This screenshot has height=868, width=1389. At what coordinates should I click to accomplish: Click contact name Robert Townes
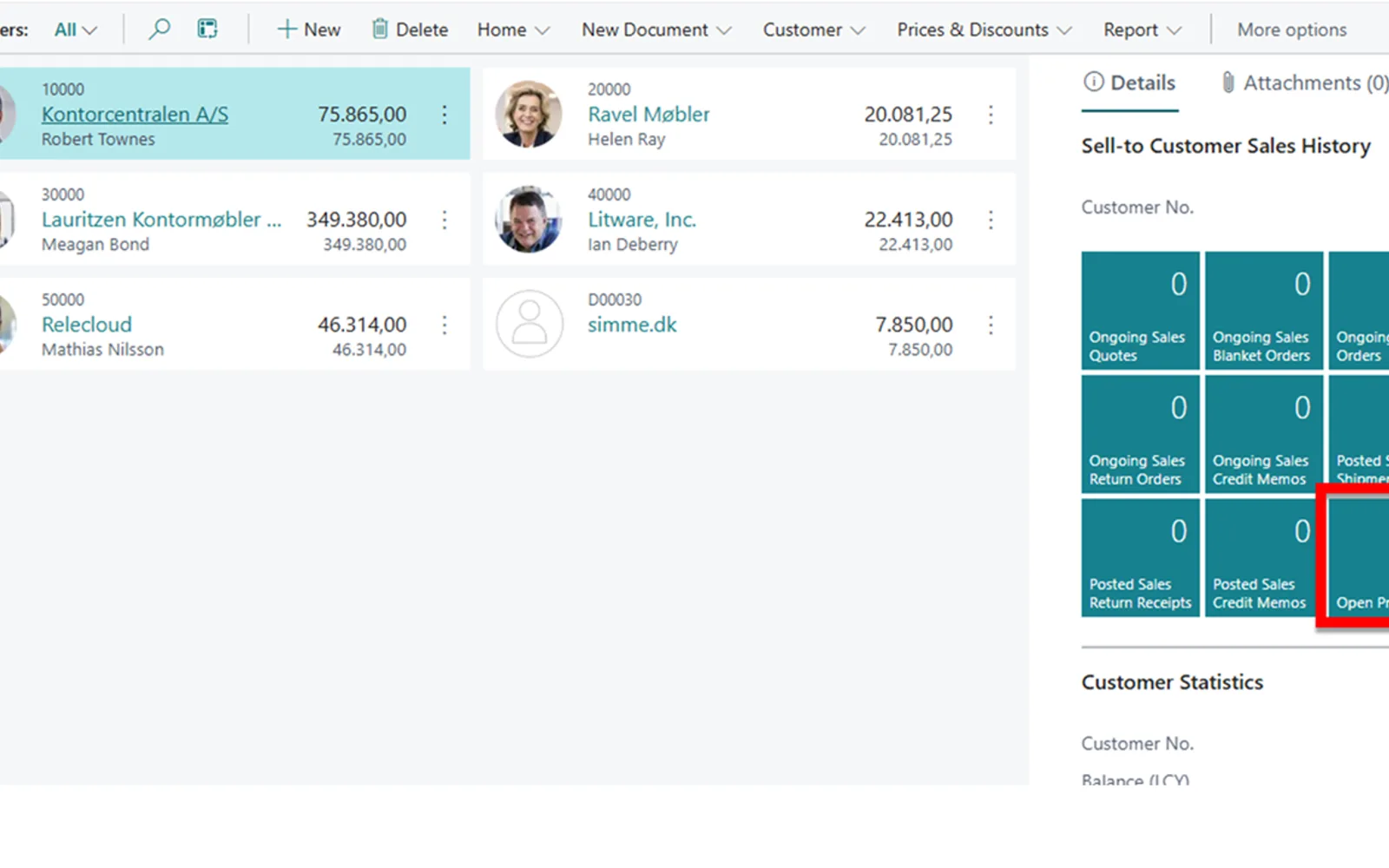[x=98, y=140]
